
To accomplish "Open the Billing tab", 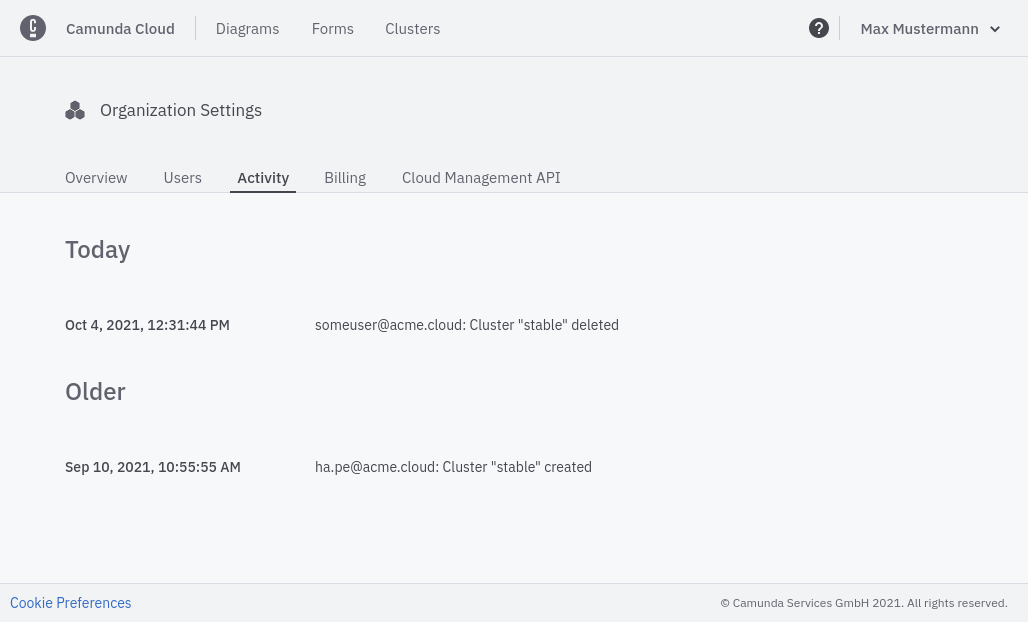I will (345, 178).
